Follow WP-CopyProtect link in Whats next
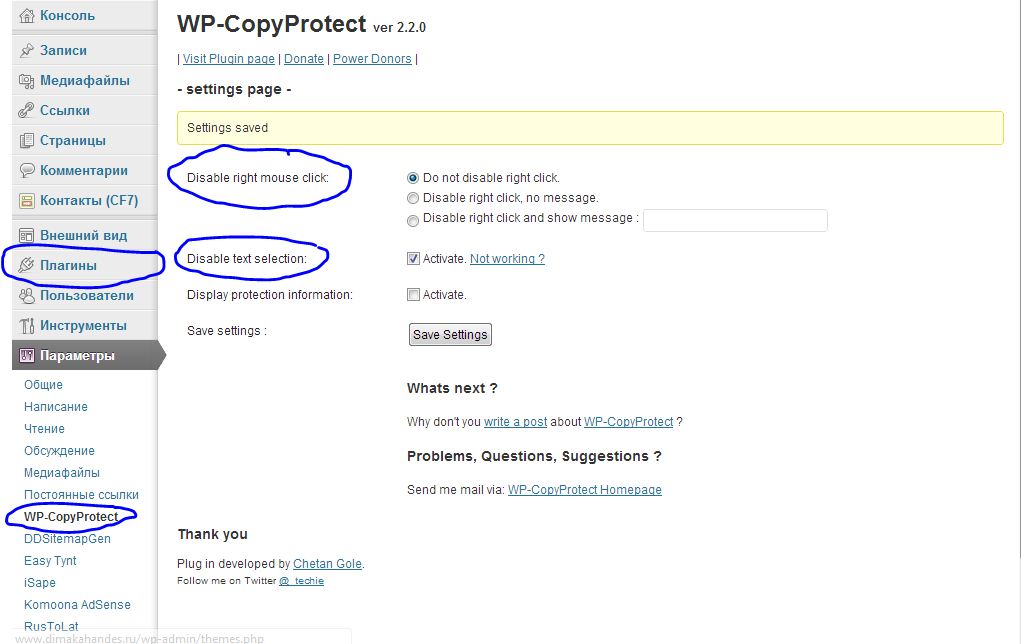The image size is (1021, 644). [628, 422]
